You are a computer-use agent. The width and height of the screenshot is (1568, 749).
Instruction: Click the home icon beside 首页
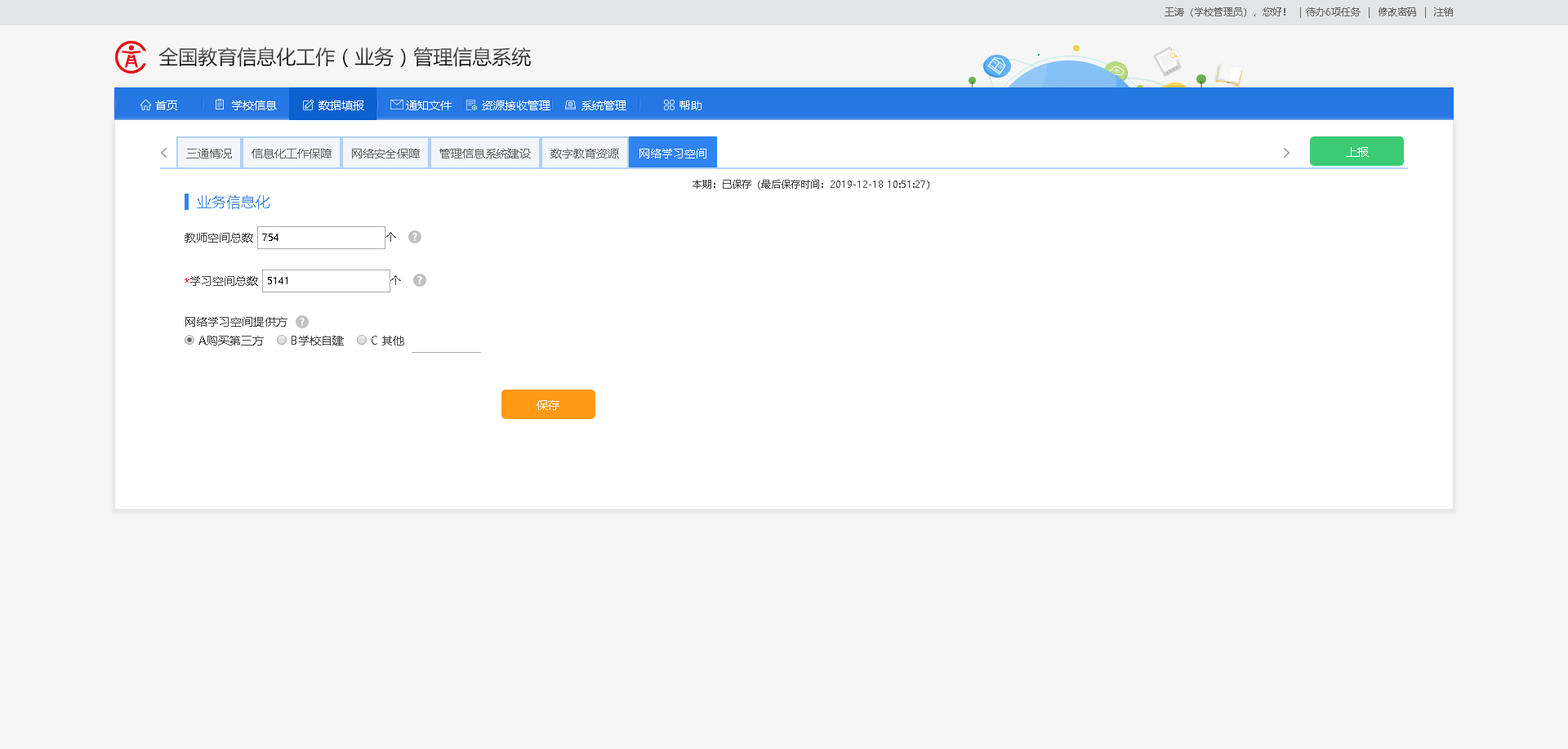pyautogui.click(x=145, y=105)
